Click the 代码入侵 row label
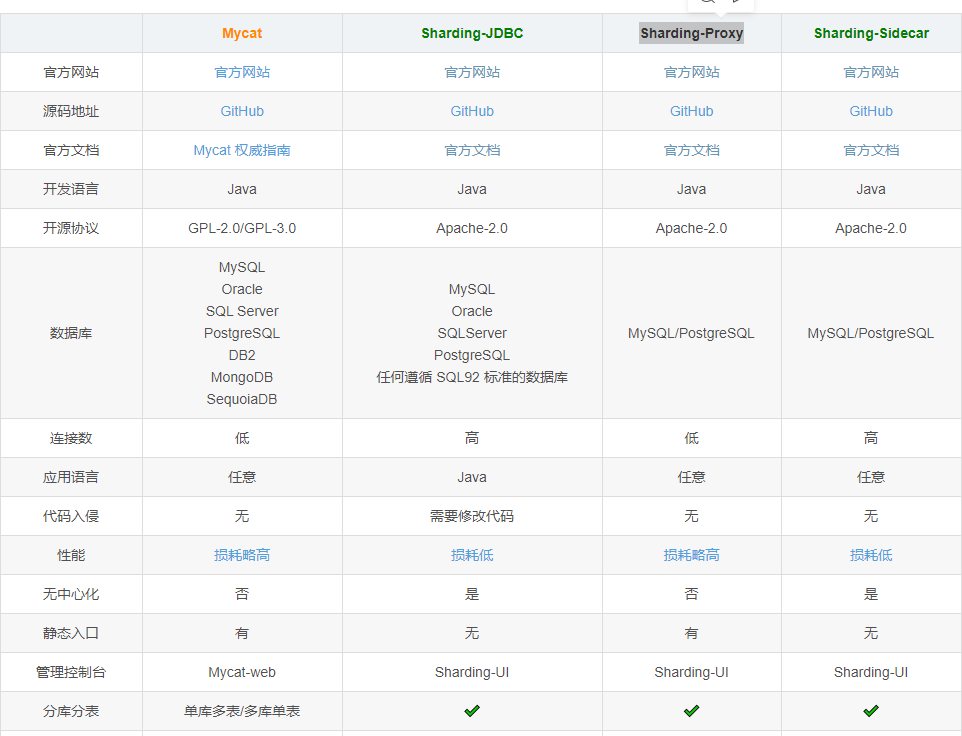Screen dimensions: 962x736 click(71, 516)
